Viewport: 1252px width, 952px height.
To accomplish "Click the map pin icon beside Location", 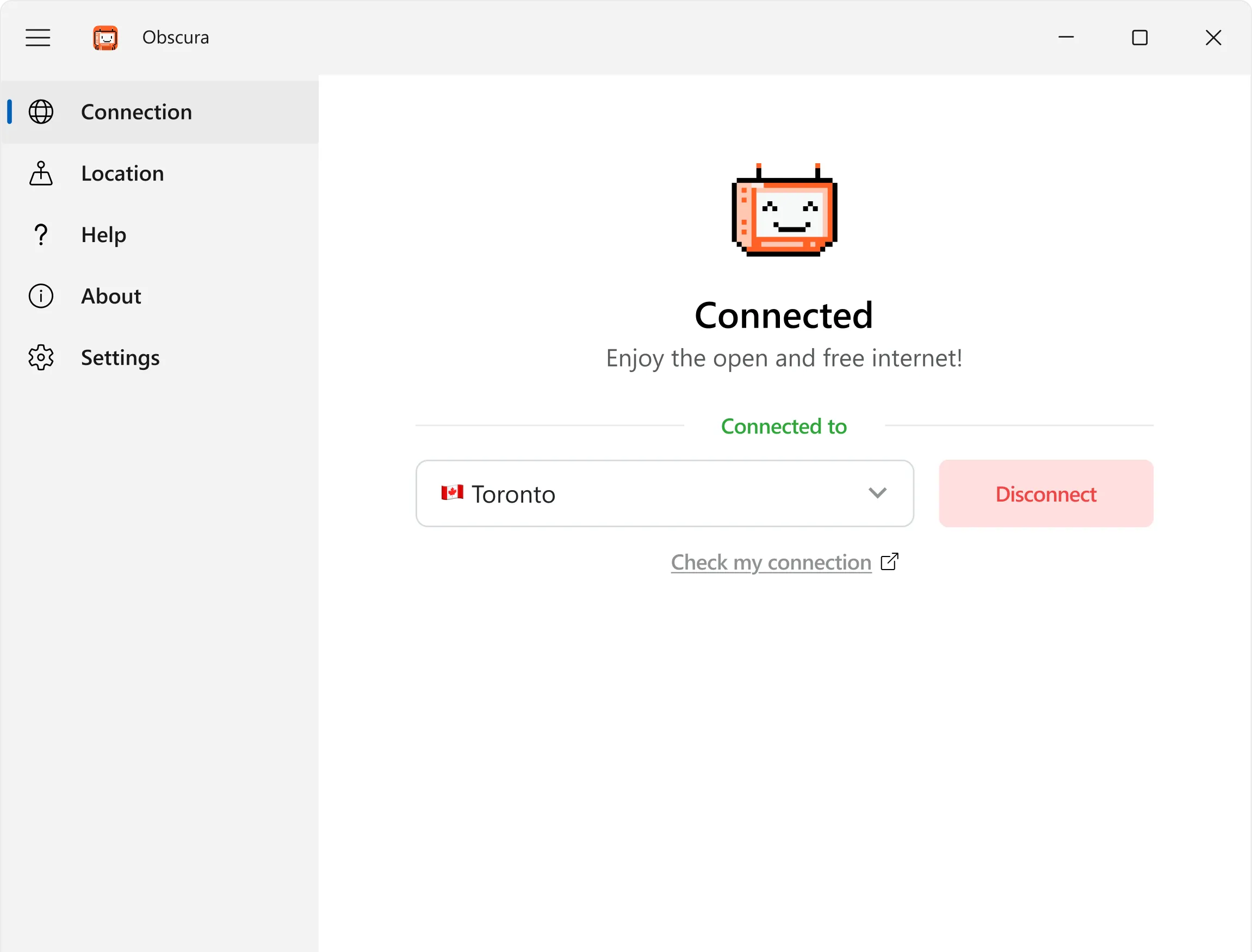I will pyautogui.click(x=41, y=174).
